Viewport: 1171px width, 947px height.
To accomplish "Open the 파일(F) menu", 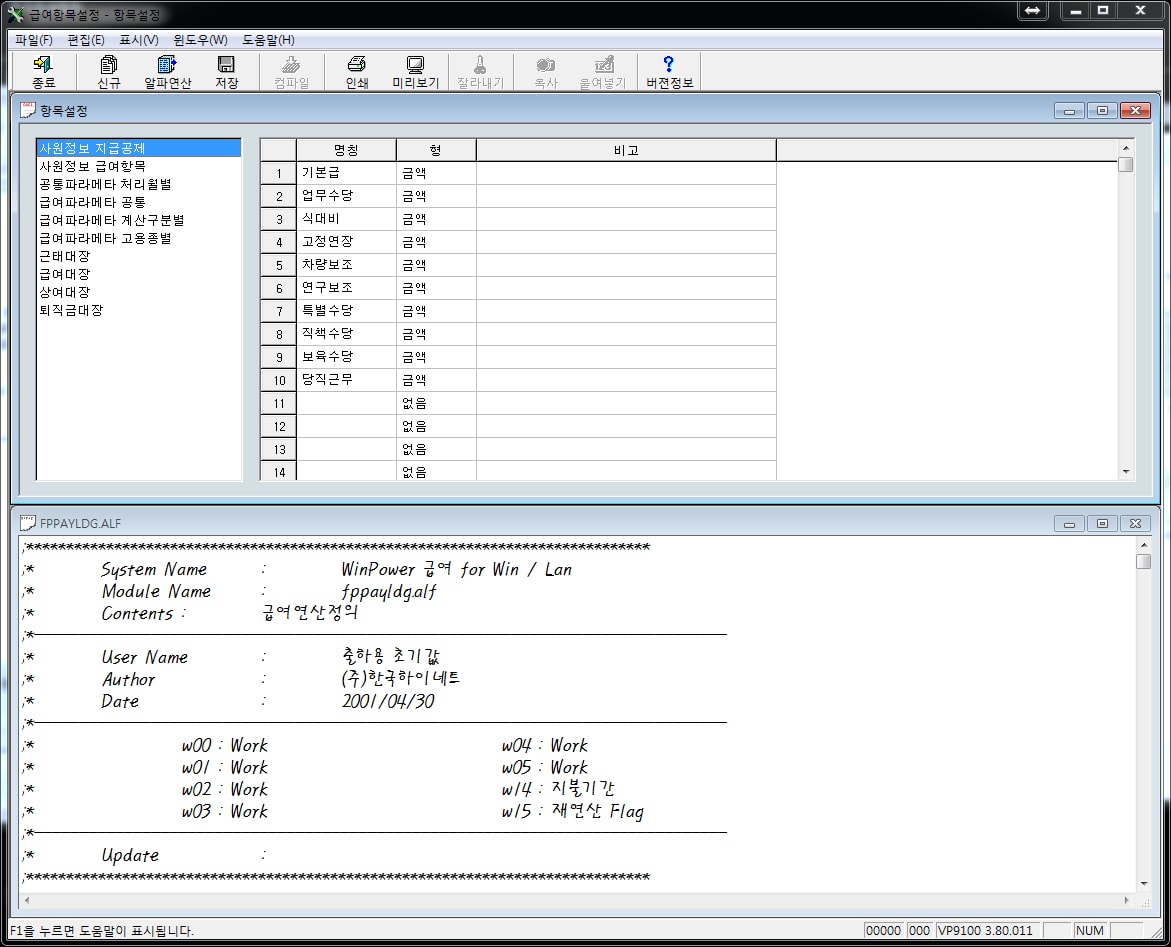I will pyautogui.click(x=34, y=40).
